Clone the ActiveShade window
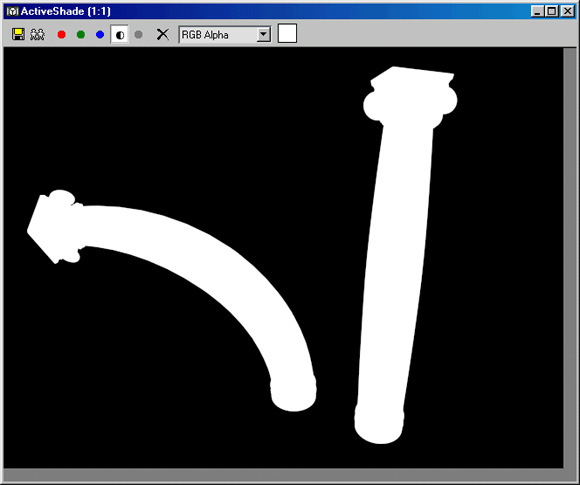 pos(37,34)
